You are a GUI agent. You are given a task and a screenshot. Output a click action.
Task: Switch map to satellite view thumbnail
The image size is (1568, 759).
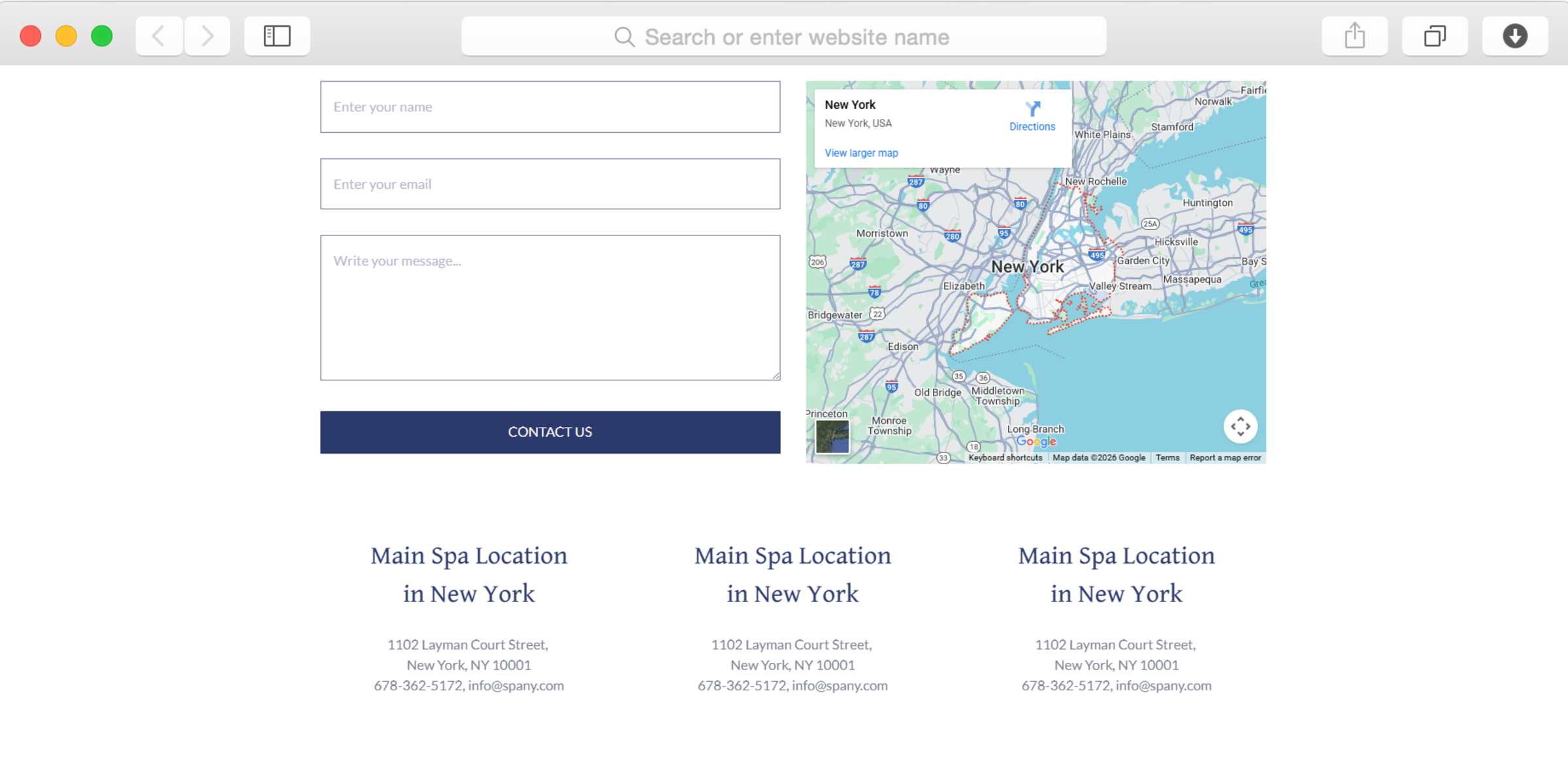[x=832, y=437]
